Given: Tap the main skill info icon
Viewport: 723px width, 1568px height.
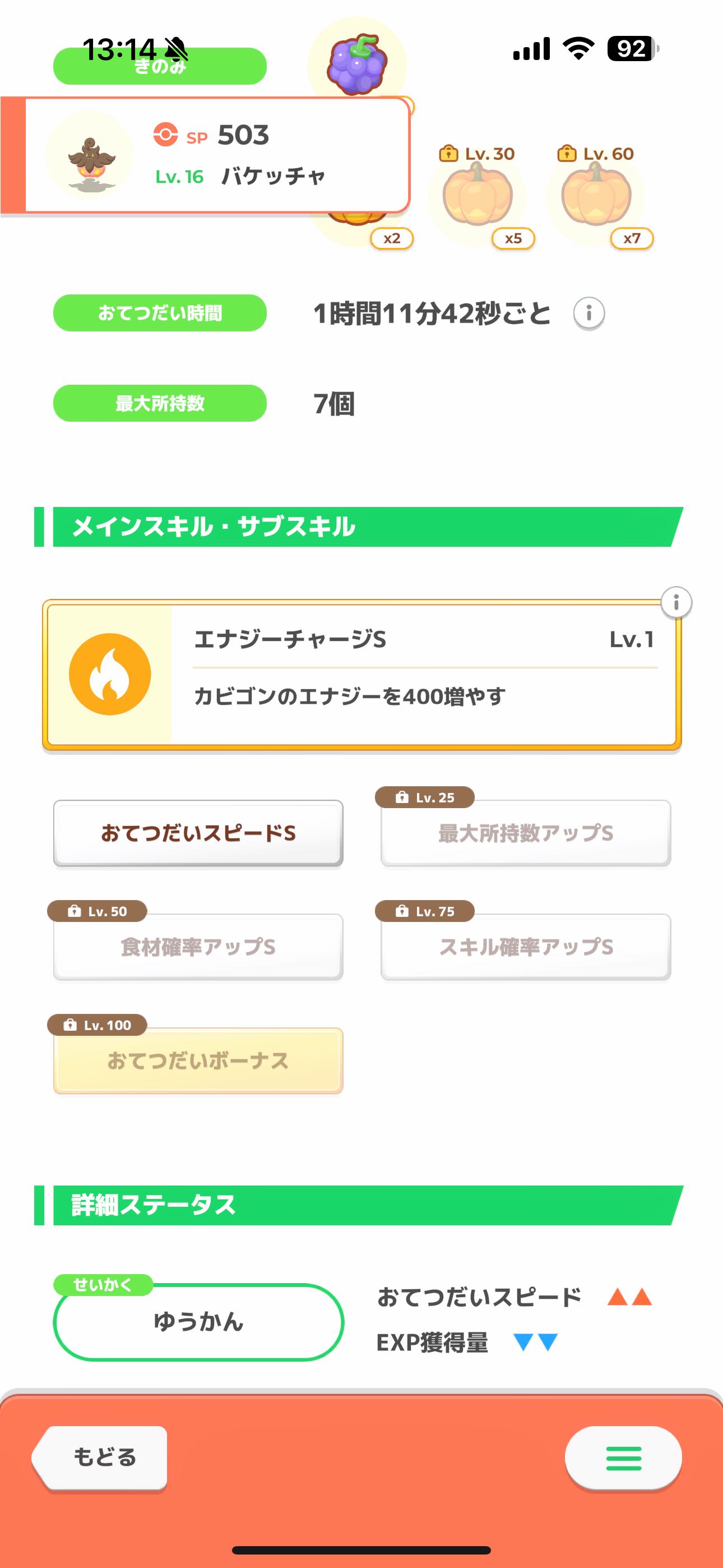Looking at the screenshot, I should tap(676, 603).
